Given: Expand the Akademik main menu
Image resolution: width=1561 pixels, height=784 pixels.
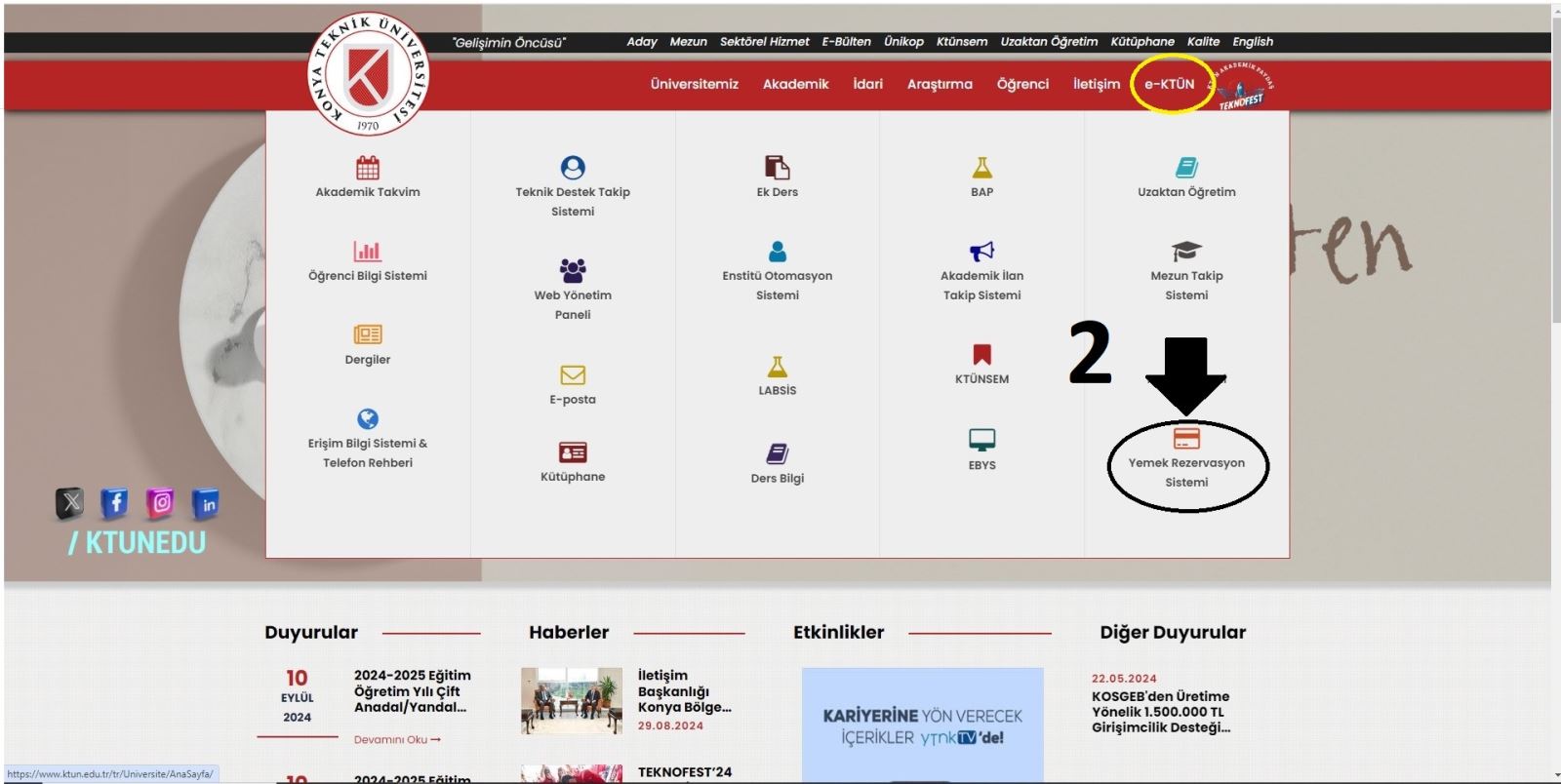Looking at the screenshot, I should point(795,84).
